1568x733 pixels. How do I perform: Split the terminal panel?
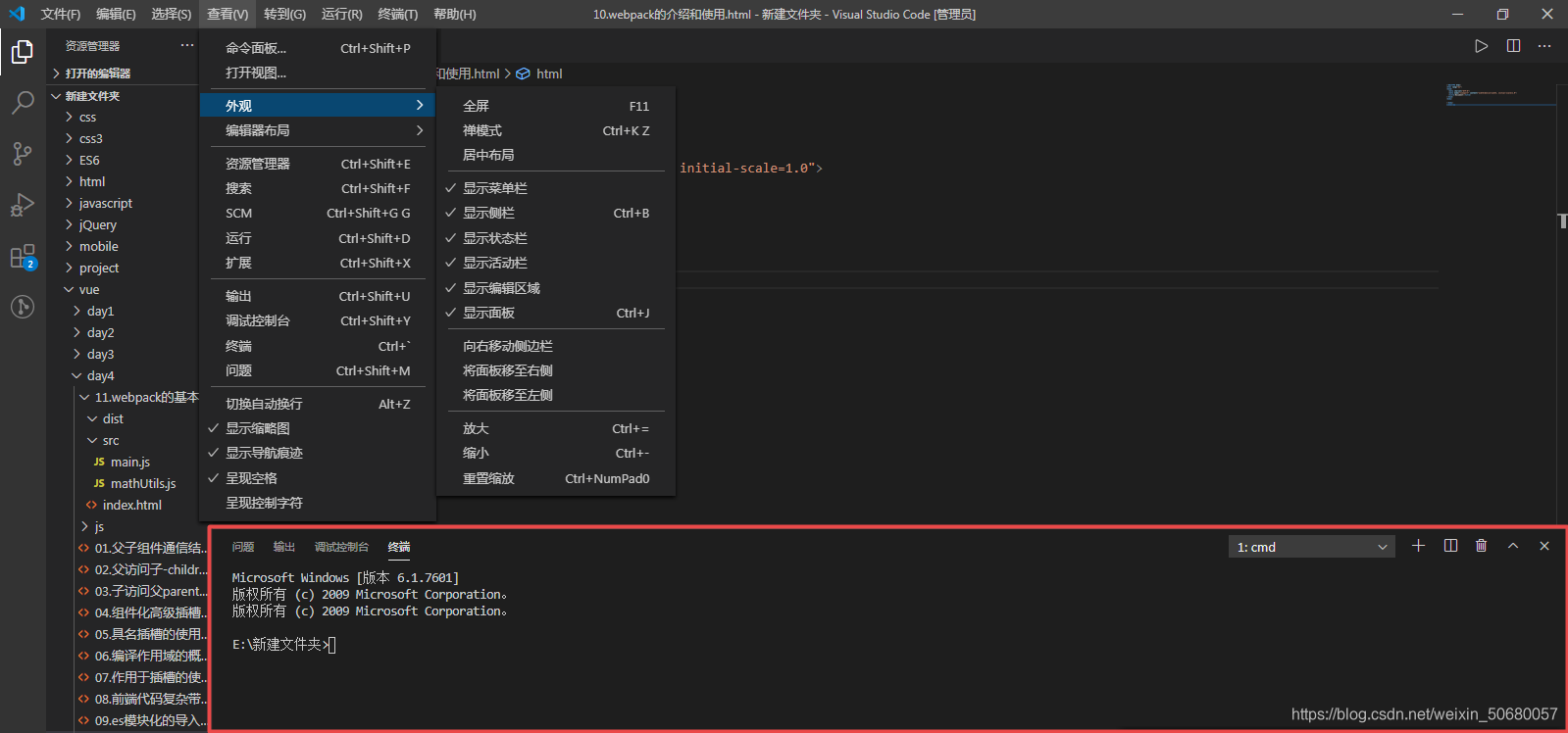1450,546
